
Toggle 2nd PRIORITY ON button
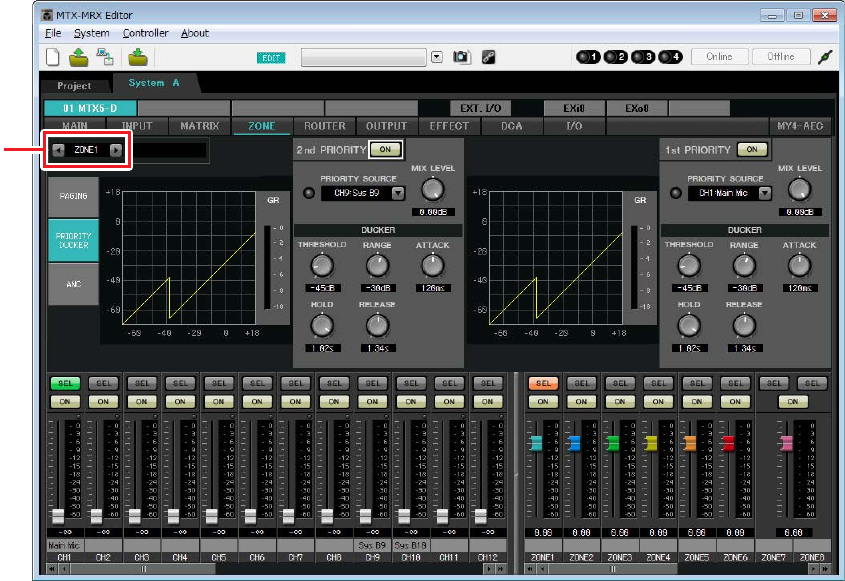[x=384, y=149]
